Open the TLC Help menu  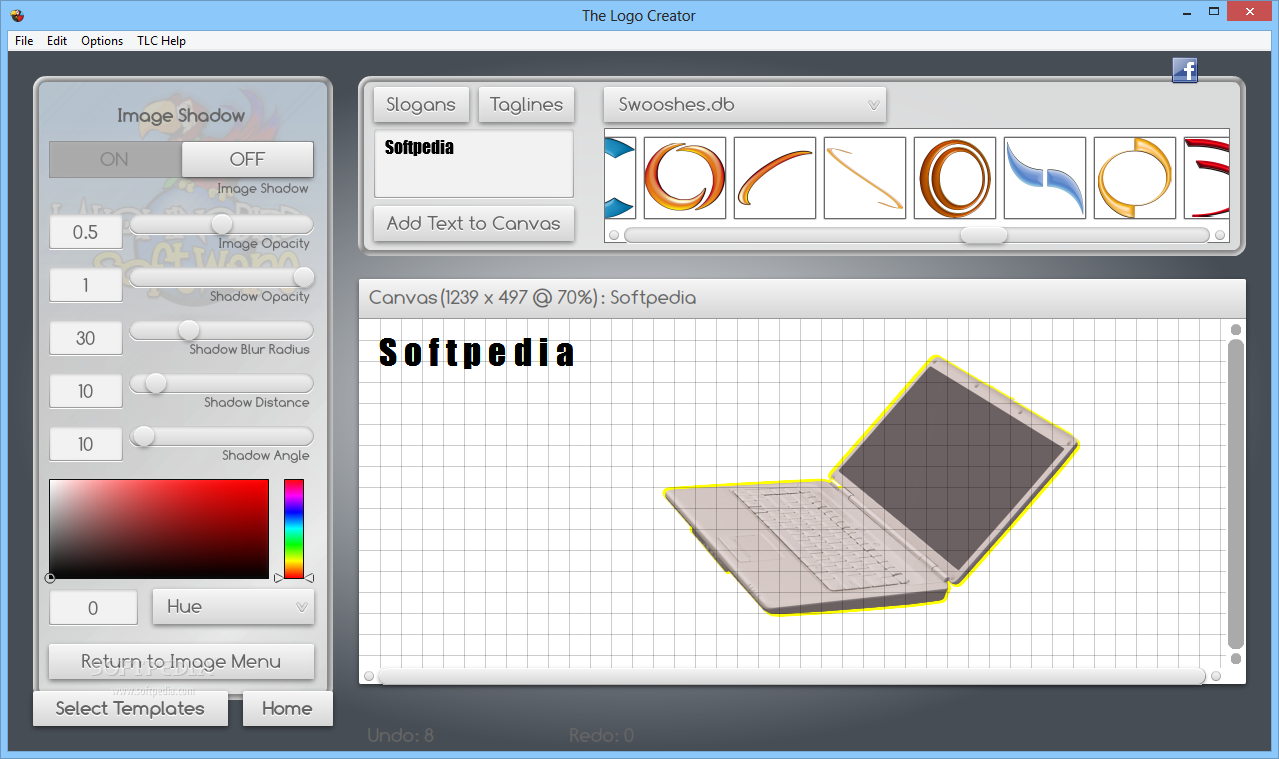[x=161, y=41]
